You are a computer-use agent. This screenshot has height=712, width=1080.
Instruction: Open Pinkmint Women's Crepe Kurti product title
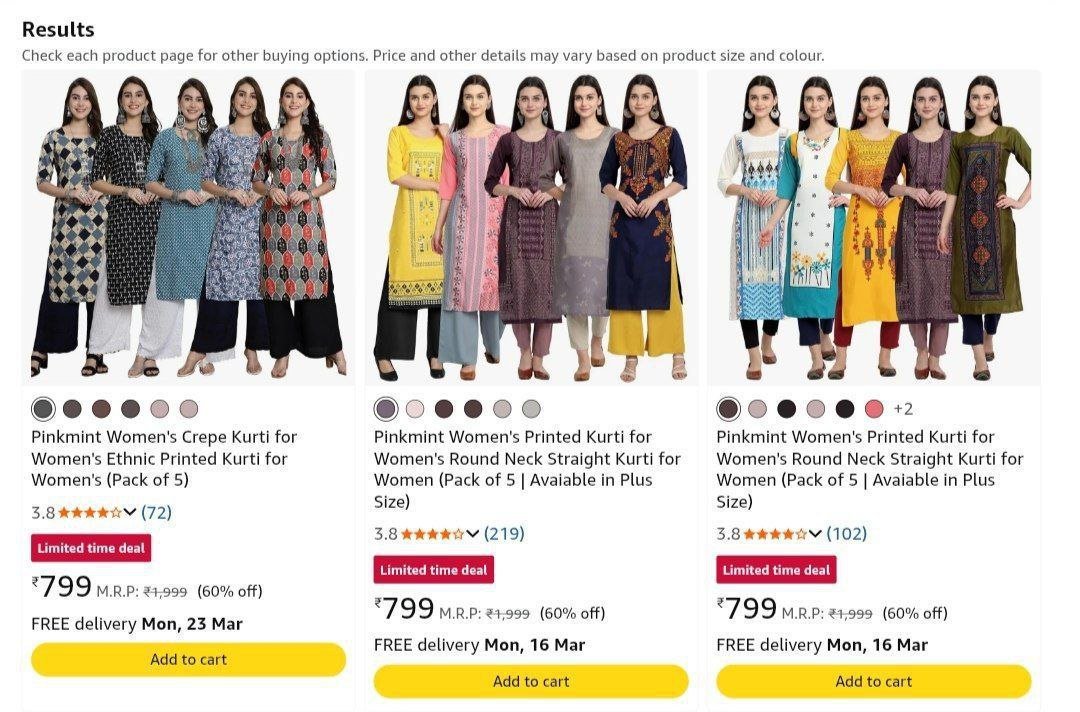(x=164, y=458)
